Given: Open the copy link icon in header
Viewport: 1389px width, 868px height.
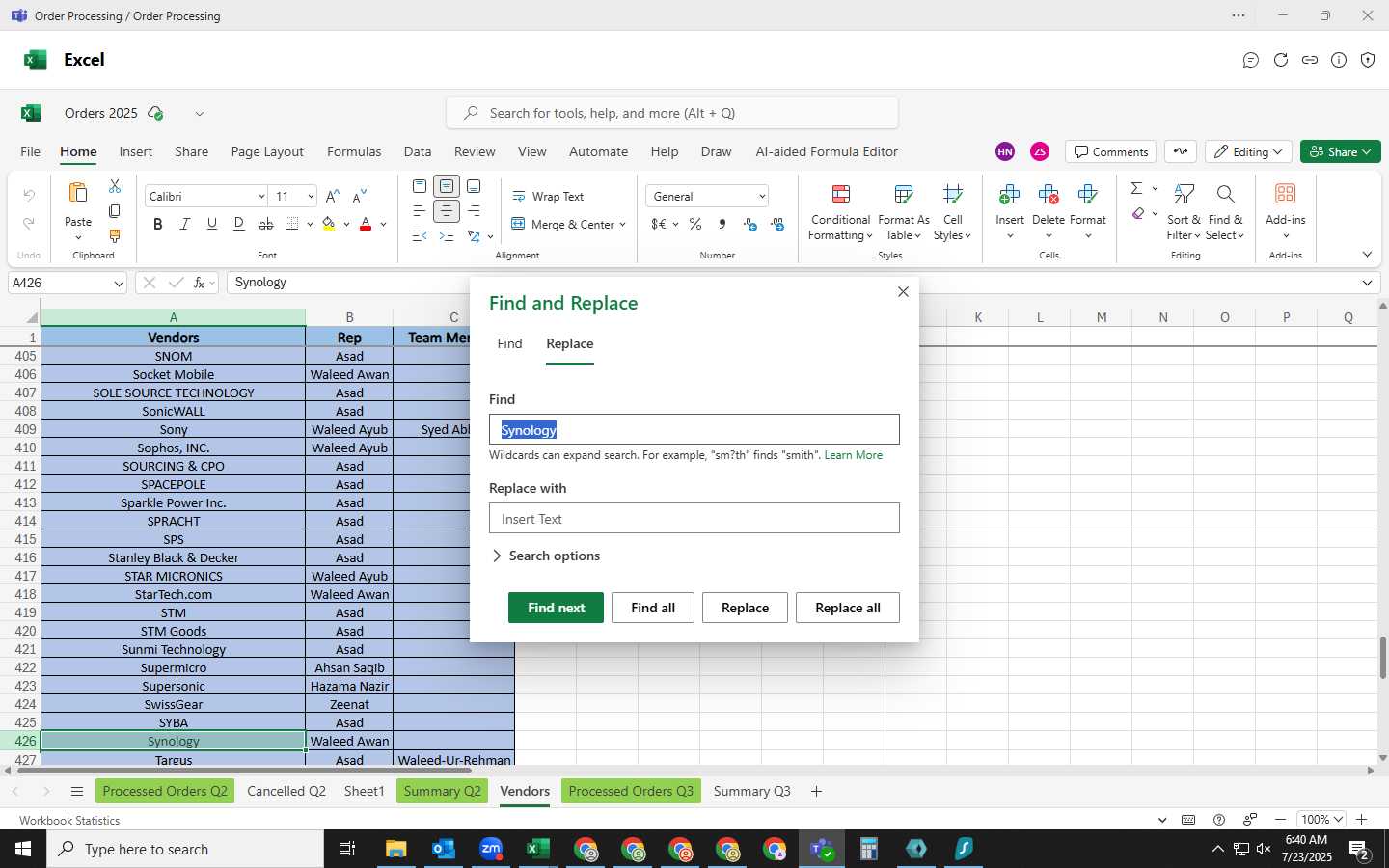Looking at the screenshot, I should click(1310, 60).
